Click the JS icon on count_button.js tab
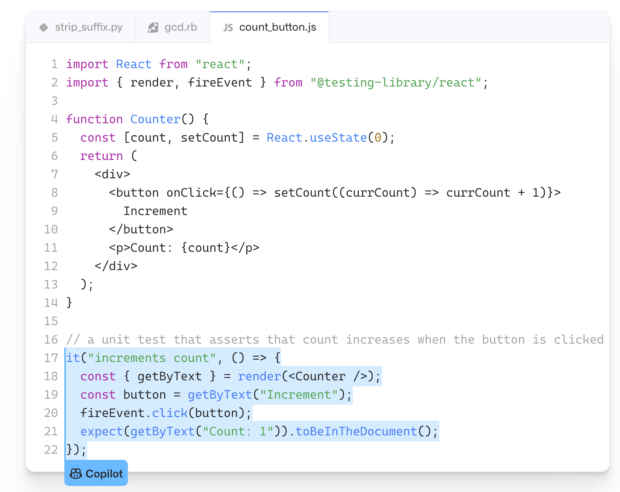 pos(228,28)
